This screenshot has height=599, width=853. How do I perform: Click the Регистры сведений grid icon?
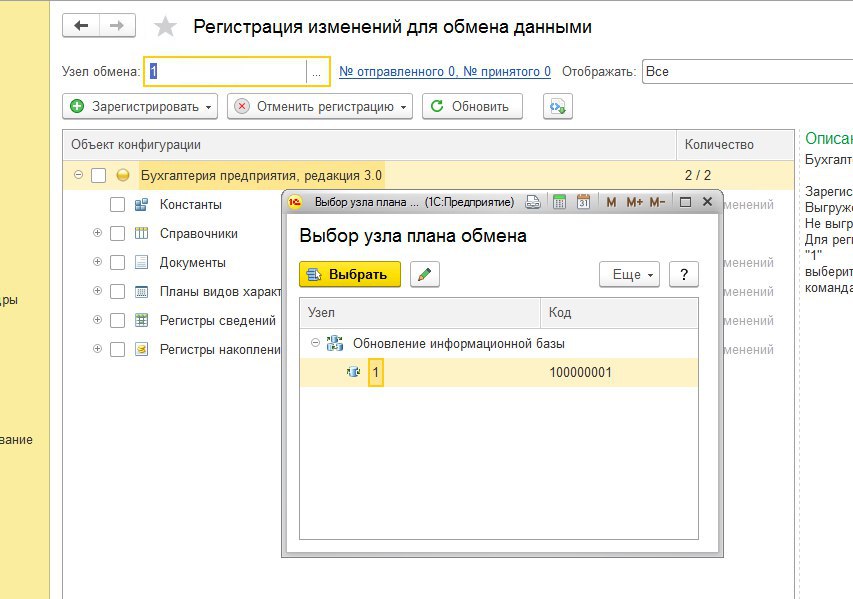tap(141, 320)
